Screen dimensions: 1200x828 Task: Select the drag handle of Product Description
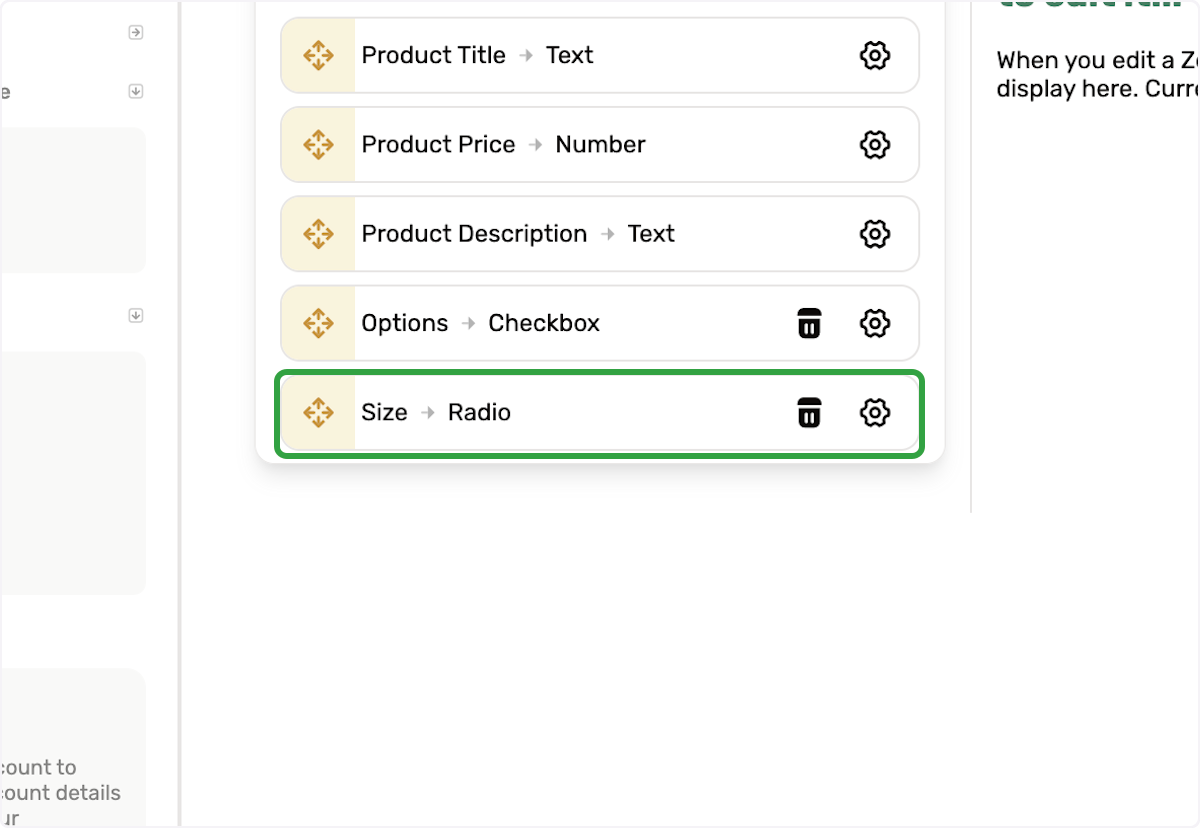318,234
